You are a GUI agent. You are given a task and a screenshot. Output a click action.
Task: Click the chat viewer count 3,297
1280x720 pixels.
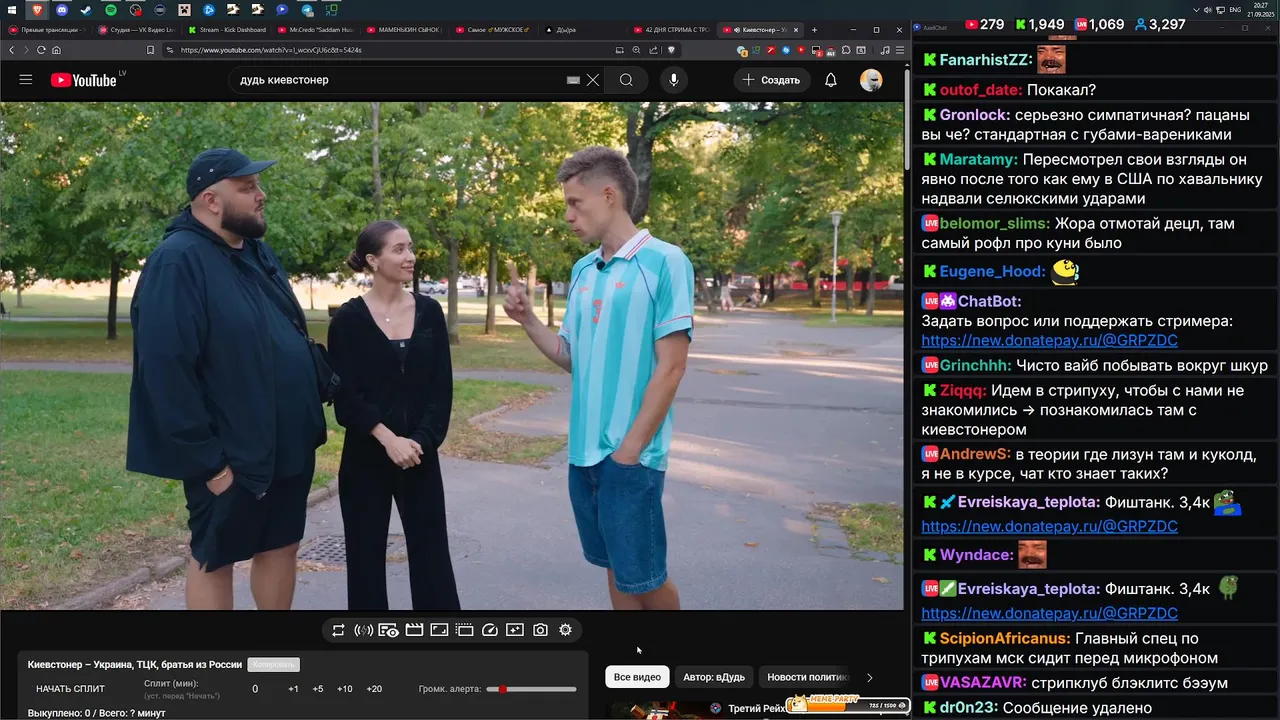[1160, 24]
